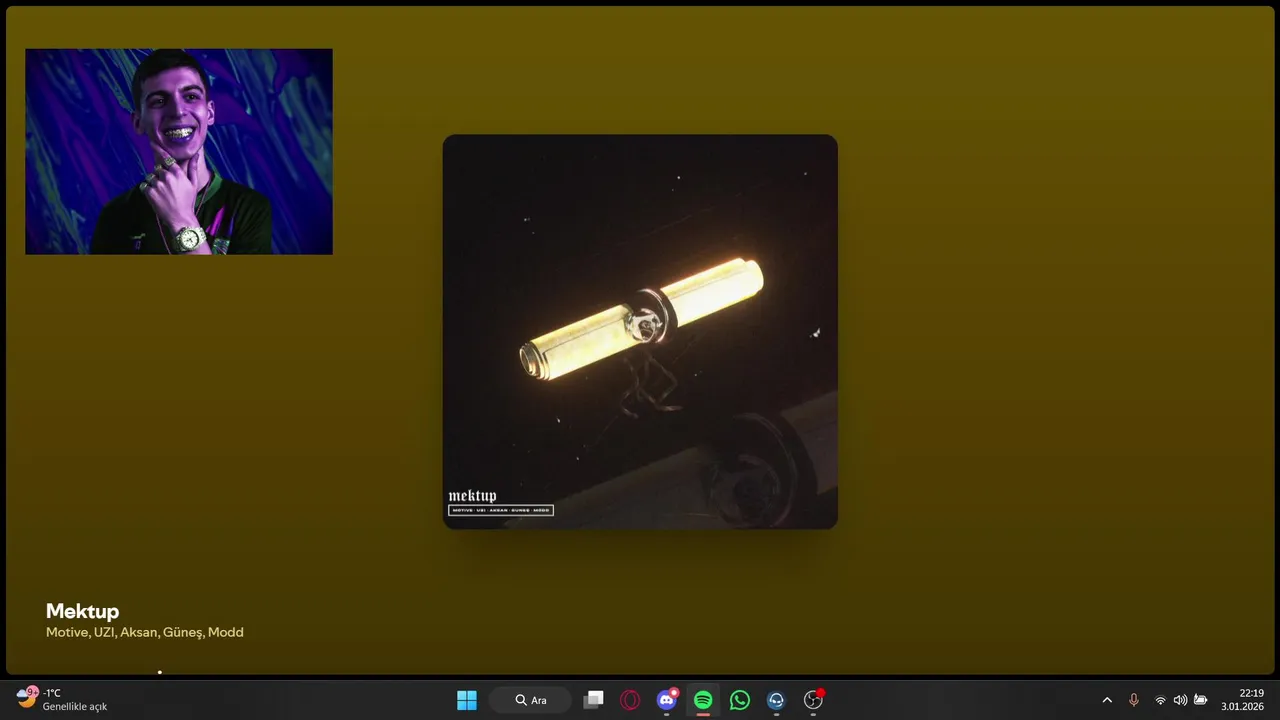Open the clock showing 22:19 and date
Image resolution: width=1280 pixels, height=720 pixels.
coord(1242,700)
